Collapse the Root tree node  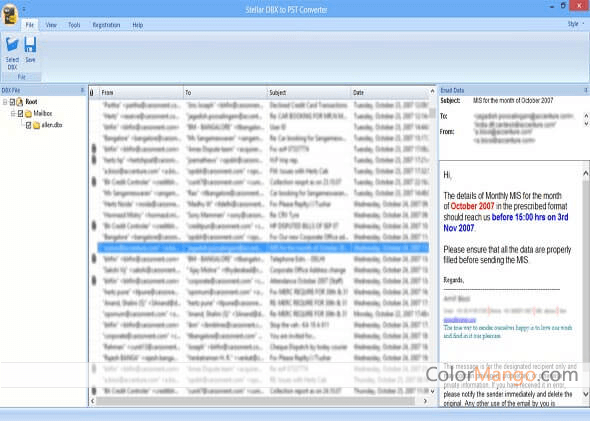(x=5, y=102)
